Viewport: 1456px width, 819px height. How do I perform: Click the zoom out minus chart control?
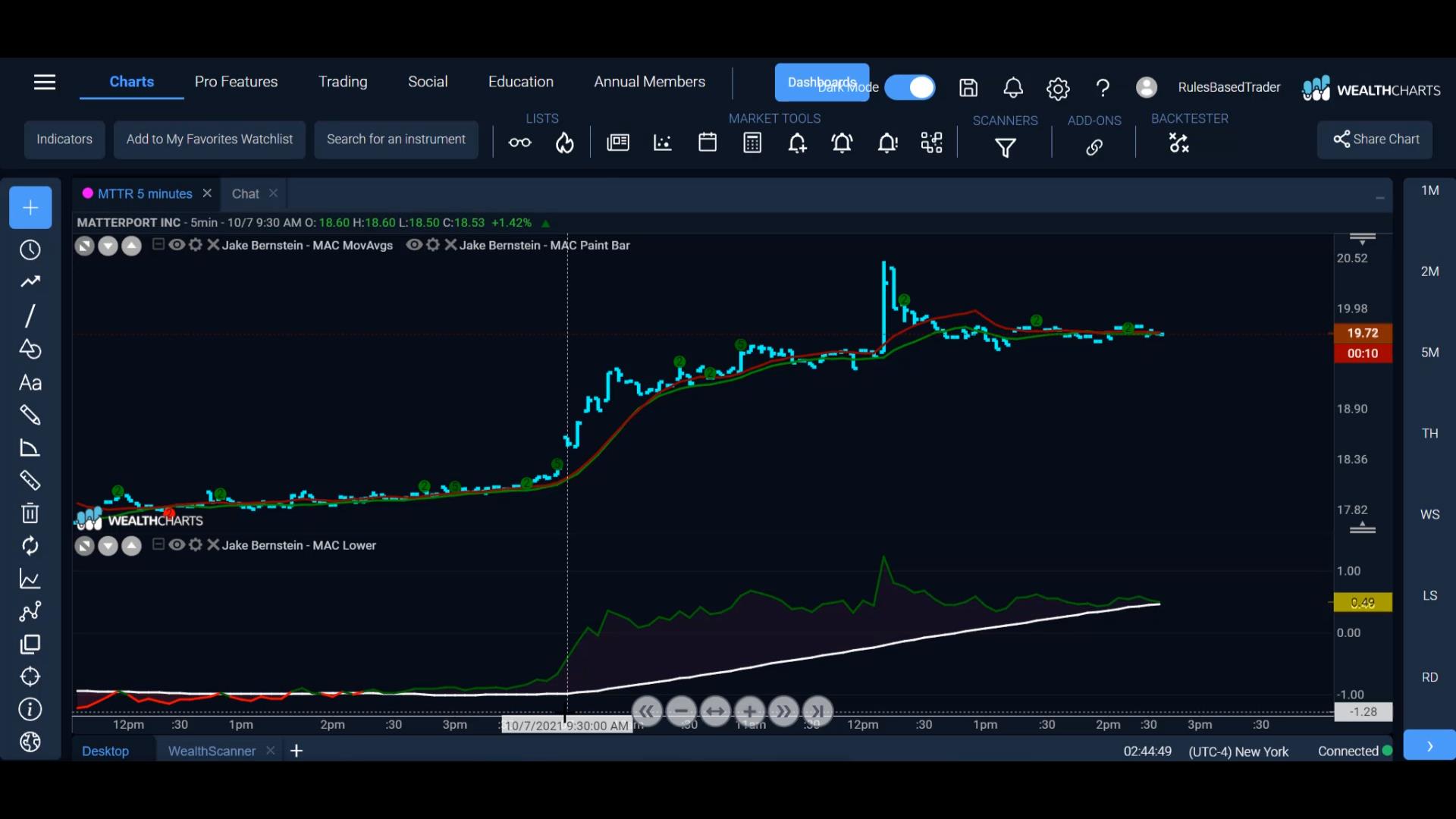681,711
